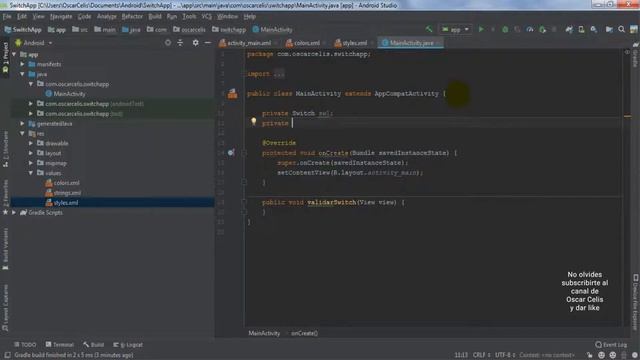Viewport: 640px width, 360px height.
Task: Click MainActivity in editor breadcrumb bar
Action: pos(264,333)
